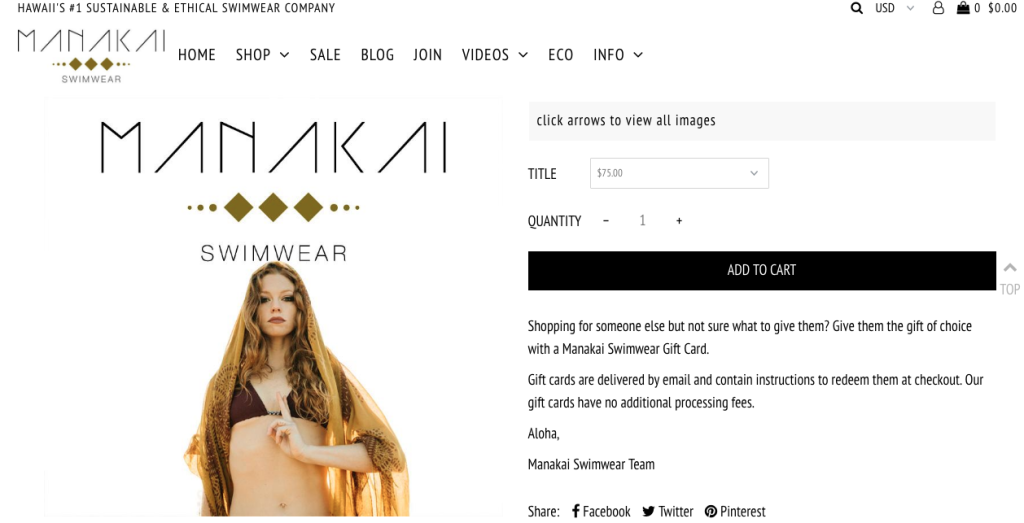Expand the VIDEOS menu
This screenshot has height=523, width=1024.
494,55
